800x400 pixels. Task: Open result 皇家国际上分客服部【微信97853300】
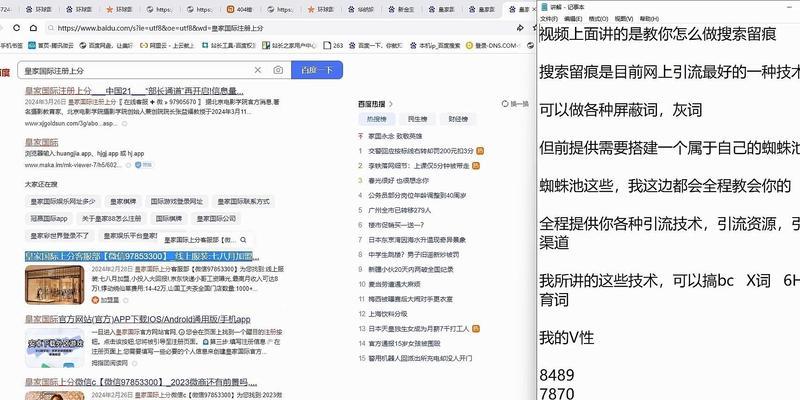[142, 256]
